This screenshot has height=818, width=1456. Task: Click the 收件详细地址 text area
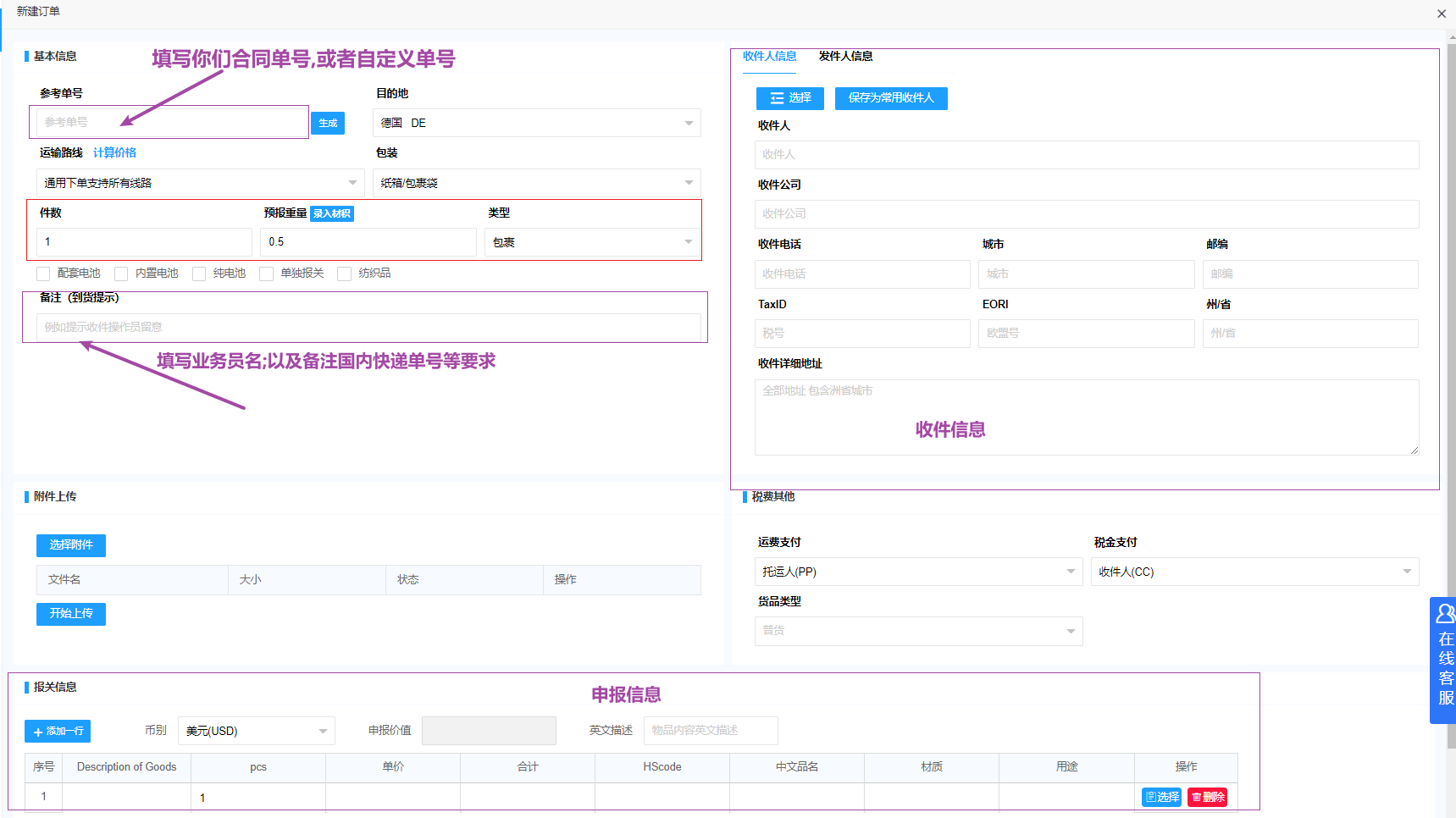[x=1086, y=417]
